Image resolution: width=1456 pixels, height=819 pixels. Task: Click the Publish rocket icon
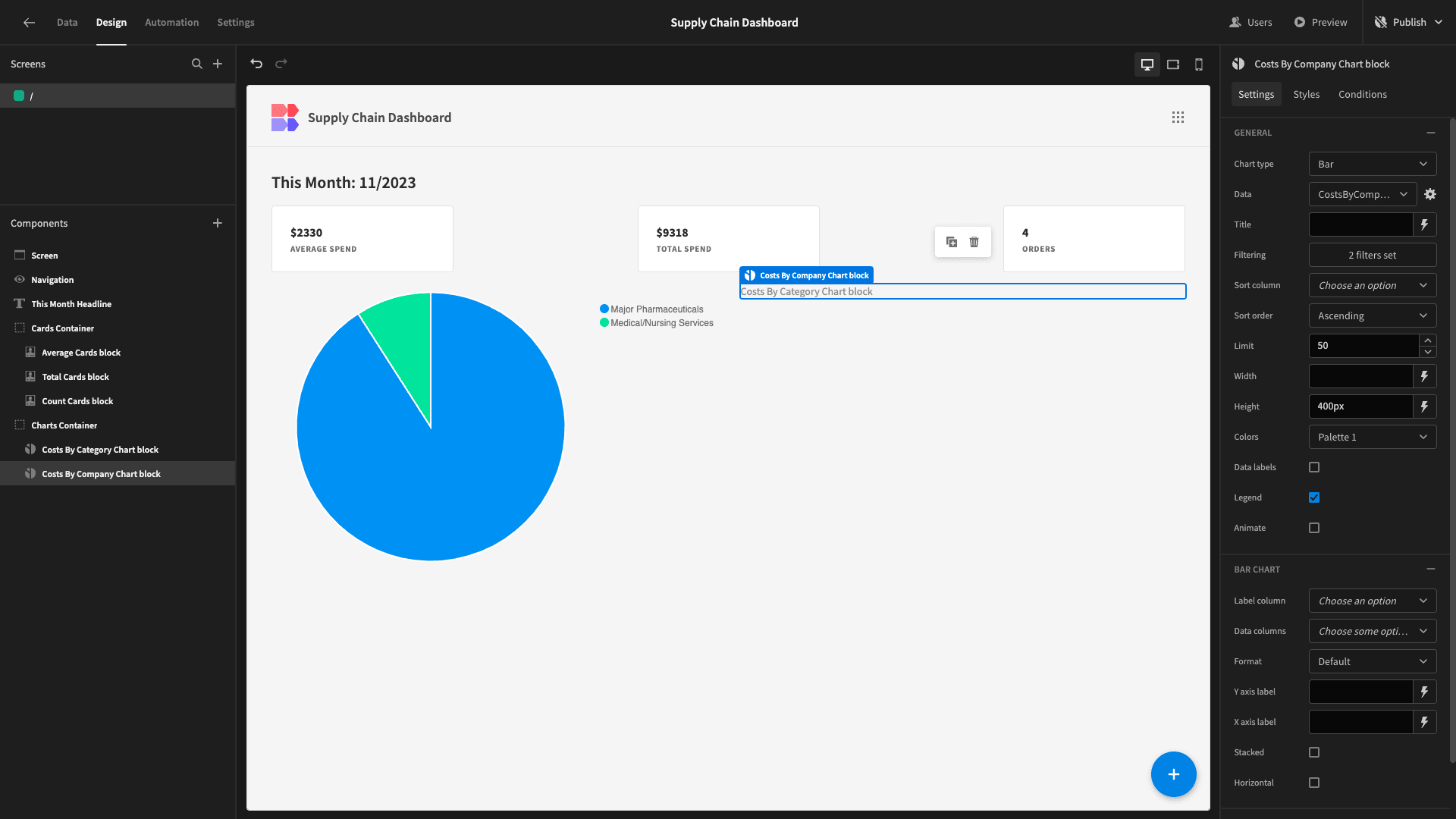tap(1381, 23)
